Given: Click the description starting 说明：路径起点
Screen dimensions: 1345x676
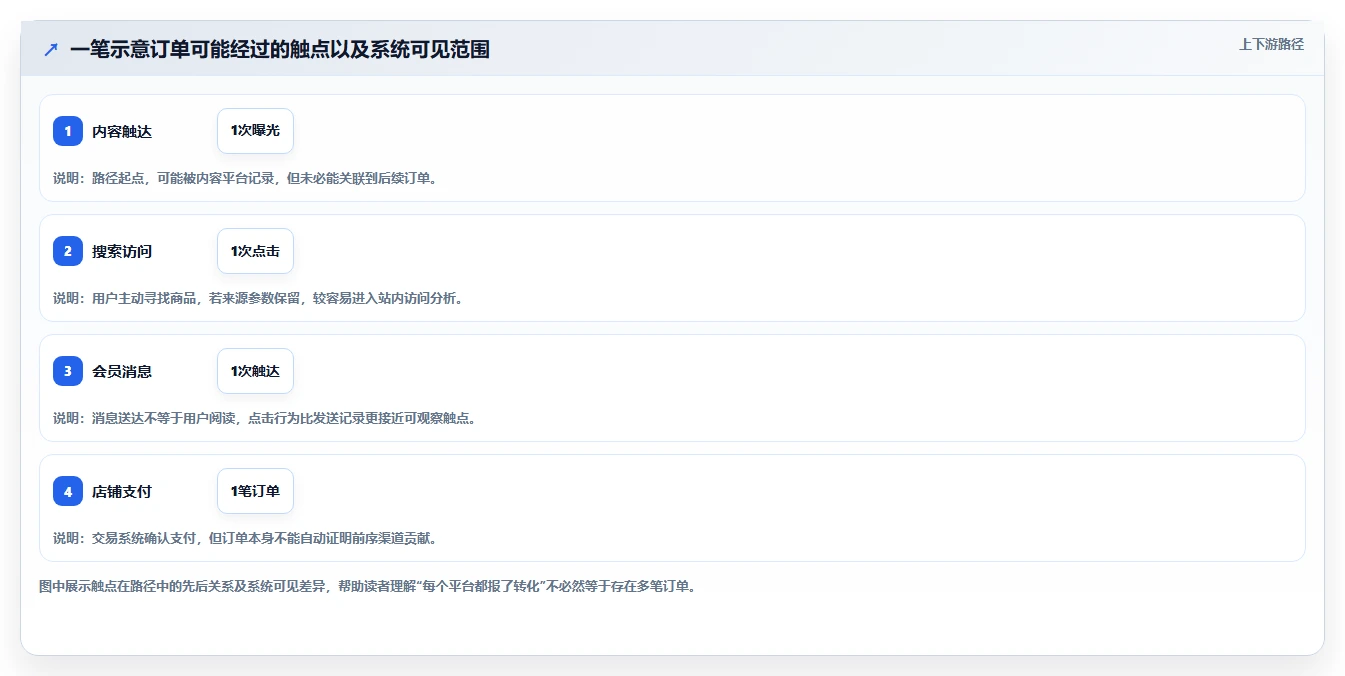Looking at the screenshot, I should coord(245,178).
